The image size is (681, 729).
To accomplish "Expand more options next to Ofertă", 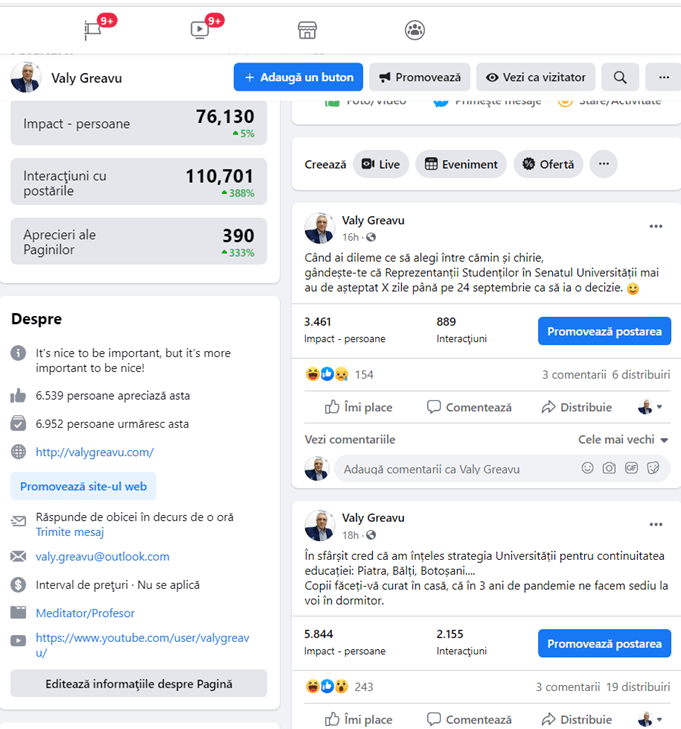I will click(603, 164).
